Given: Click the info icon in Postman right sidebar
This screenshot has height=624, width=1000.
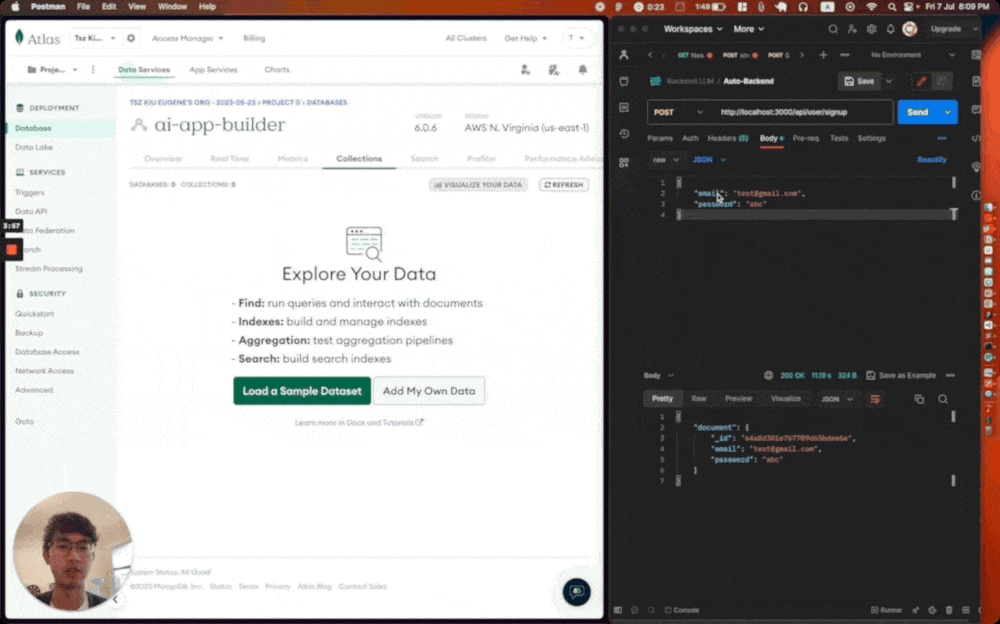Looking at the screenshot, I should (x=976, y=195).
